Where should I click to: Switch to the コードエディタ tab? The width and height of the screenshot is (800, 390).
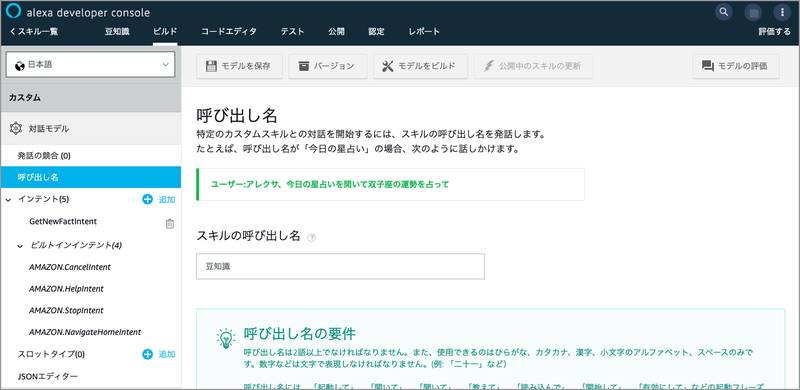point(229,32)
